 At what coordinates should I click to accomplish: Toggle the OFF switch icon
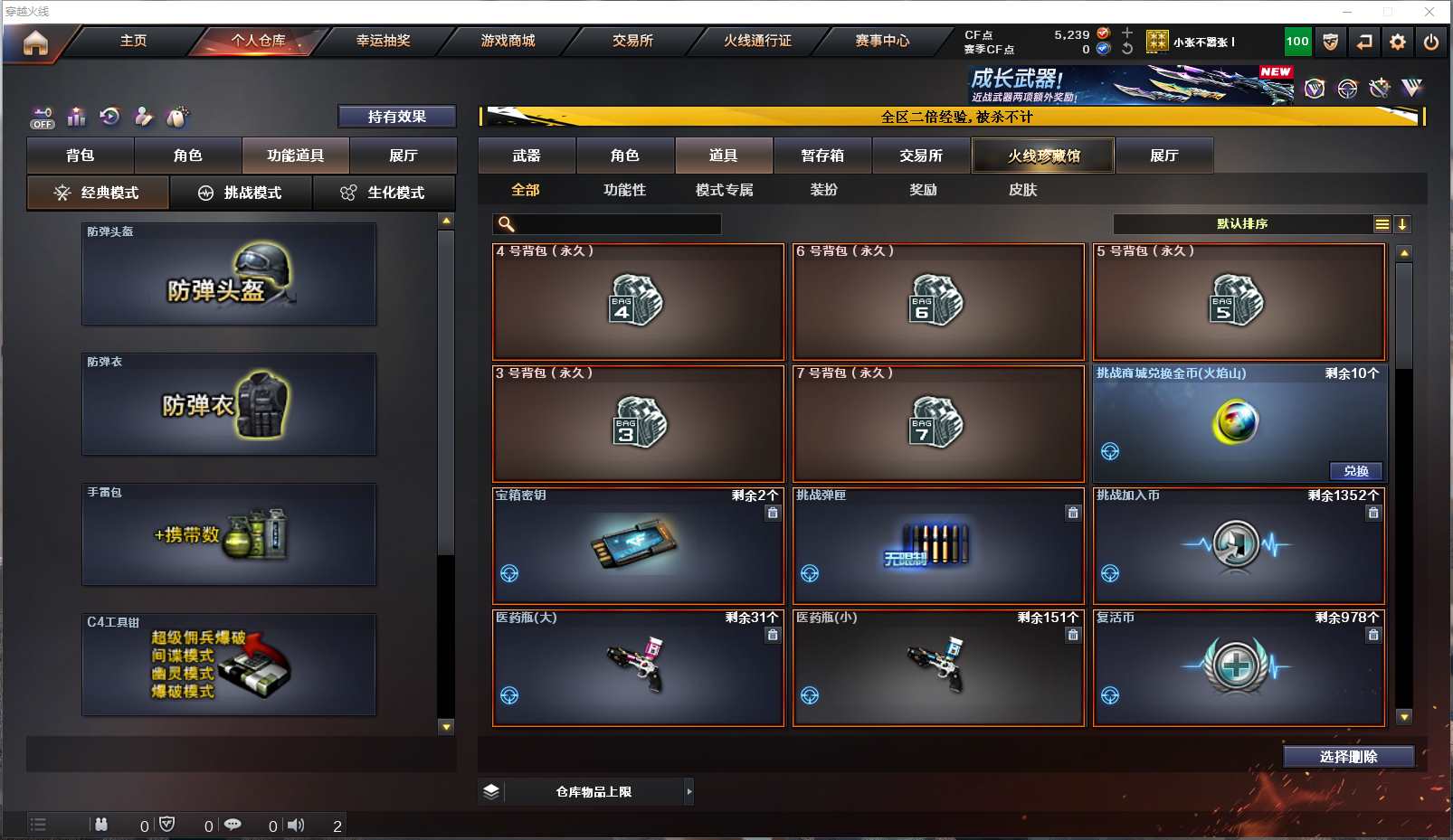coord(43,118)
